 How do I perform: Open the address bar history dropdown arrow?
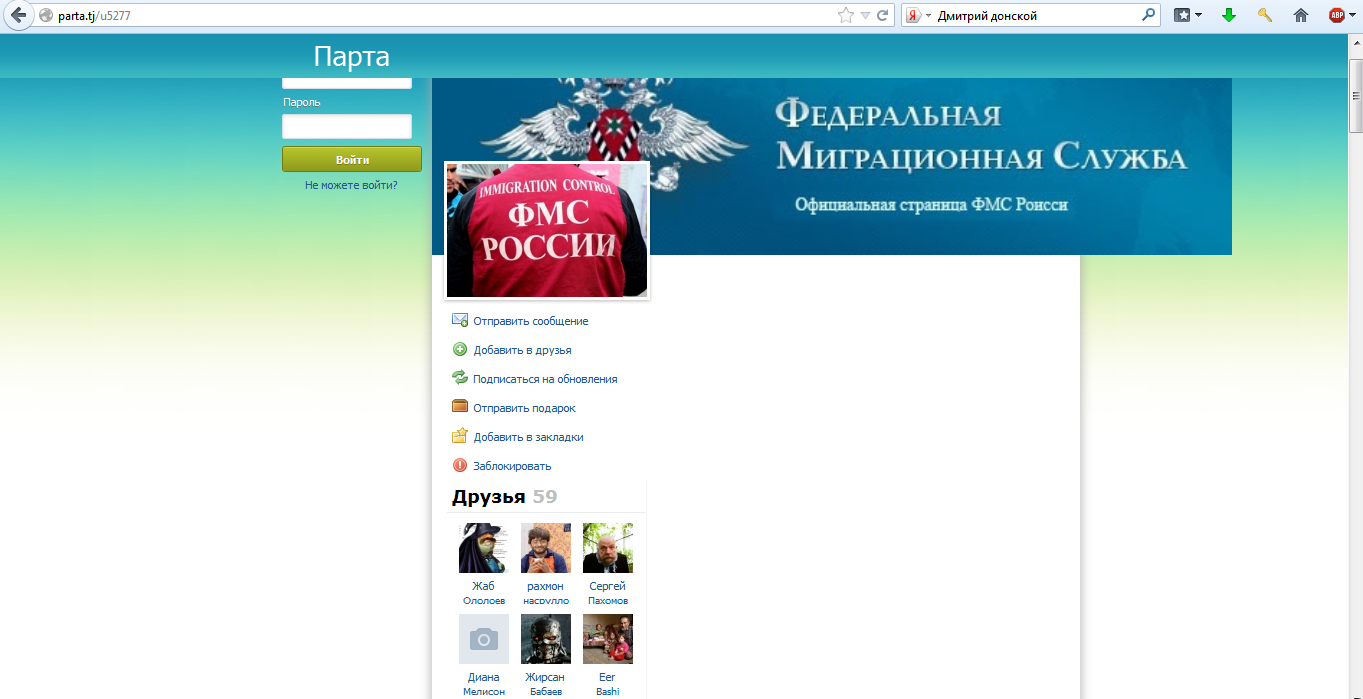click(866, 16)
